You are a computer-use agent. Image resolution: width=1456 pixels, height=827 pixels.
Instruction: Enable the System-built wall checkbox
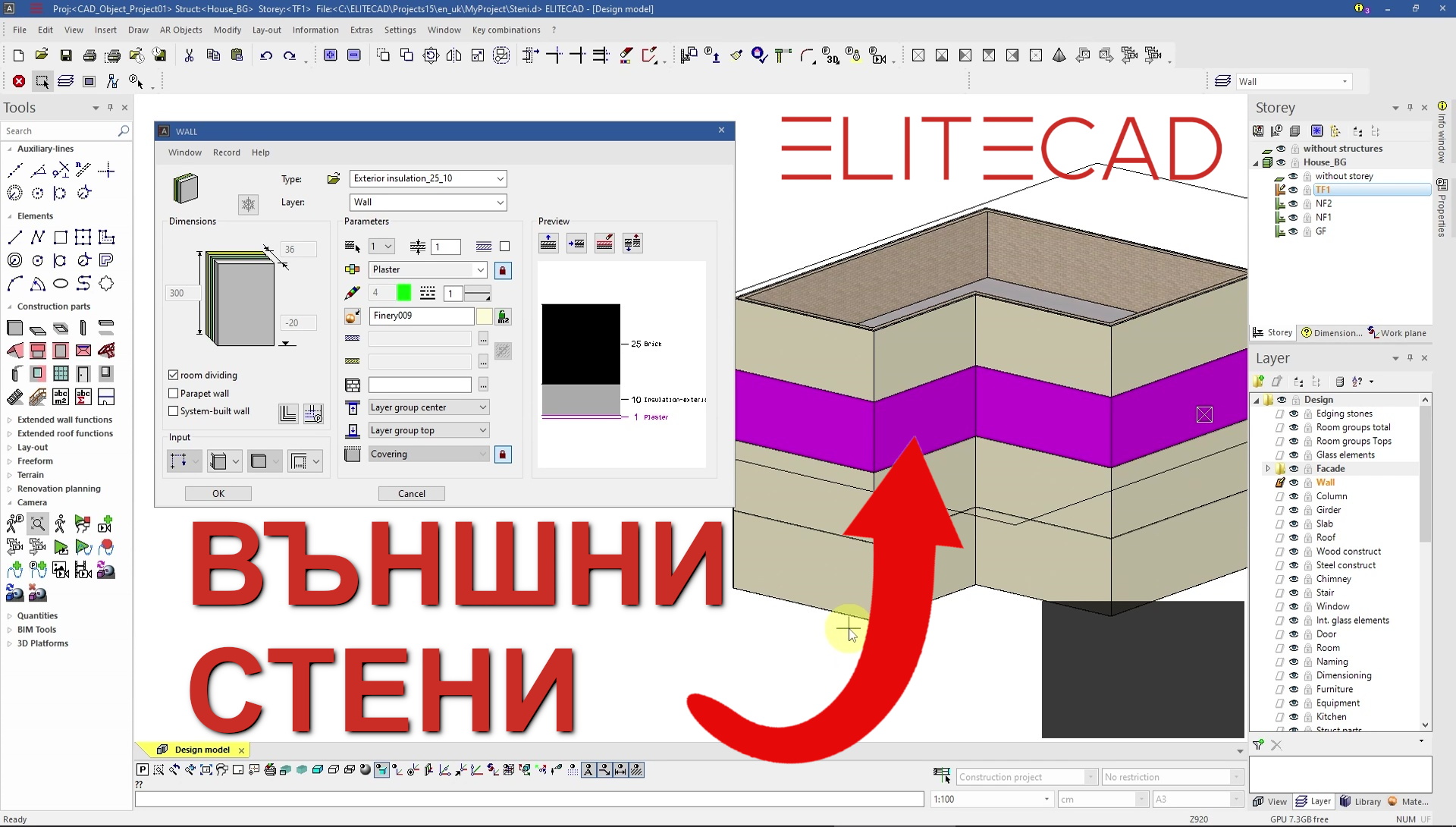(174, 411)
